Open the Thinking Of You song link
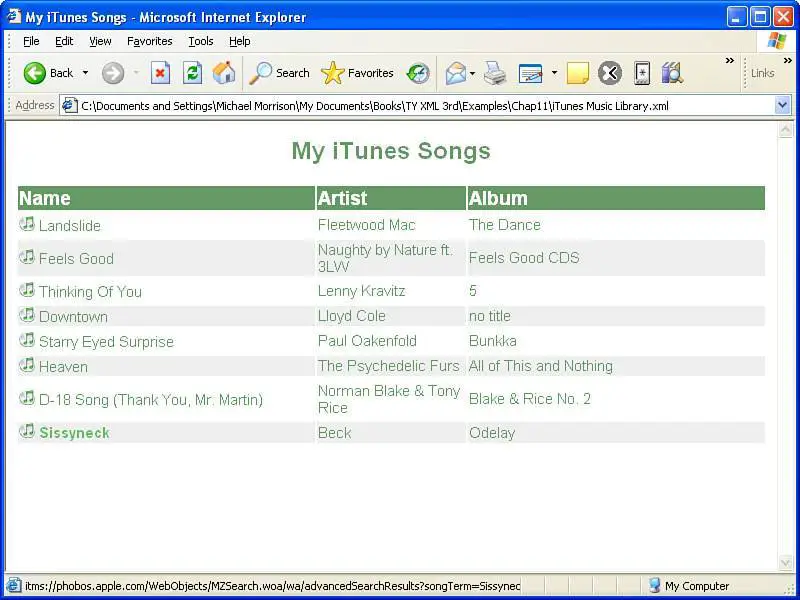 (90, 292)
